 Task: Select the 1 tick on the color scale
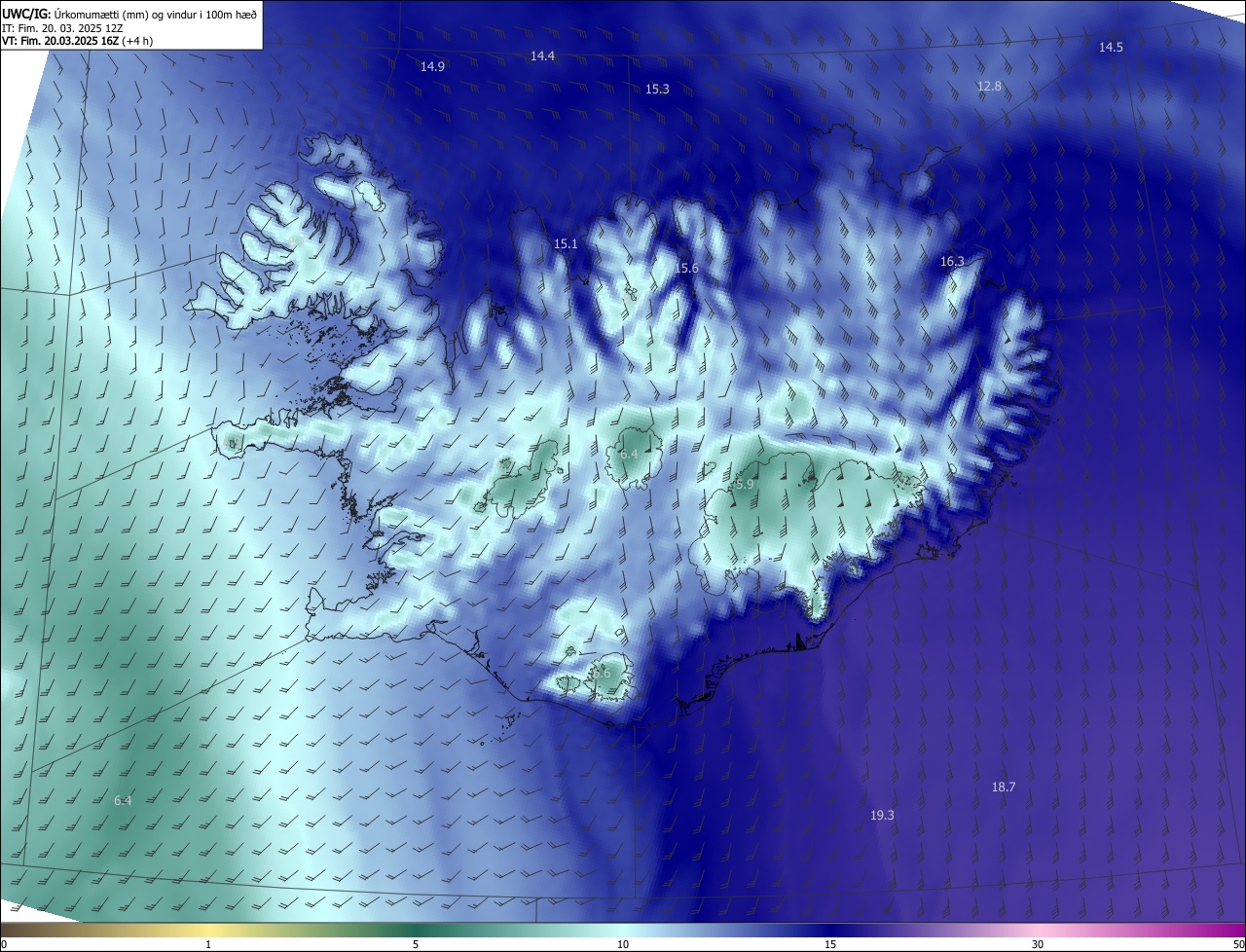coord(209,945)
